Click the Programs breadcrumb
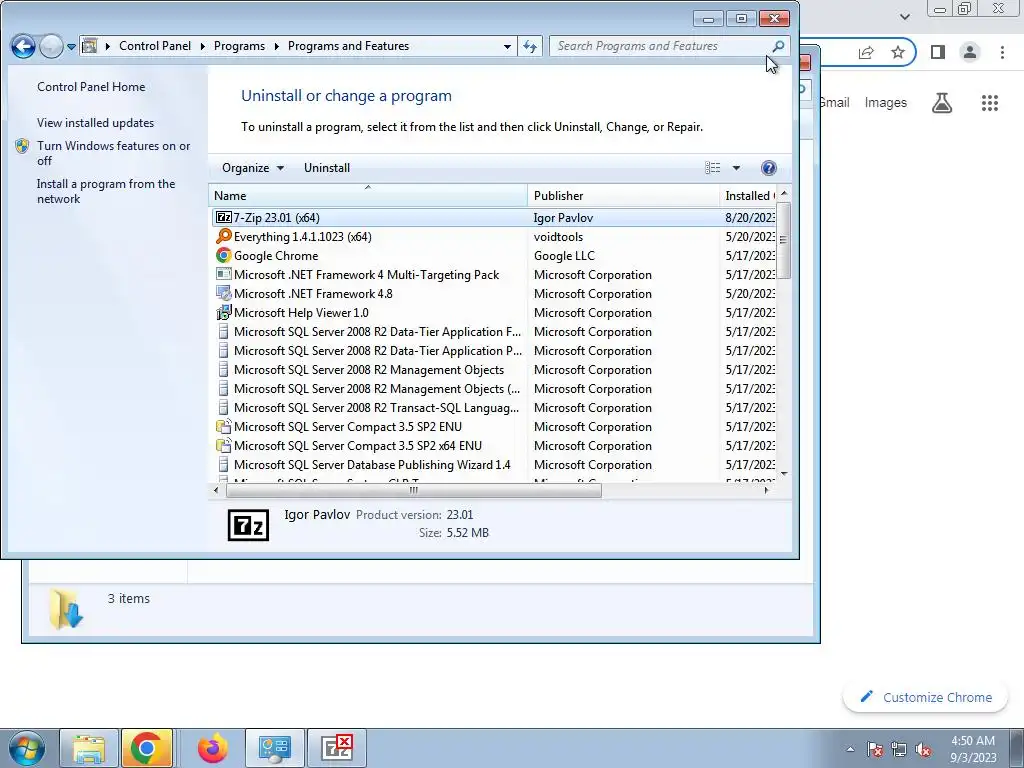The image size is (1024, 768). (239, 46)
